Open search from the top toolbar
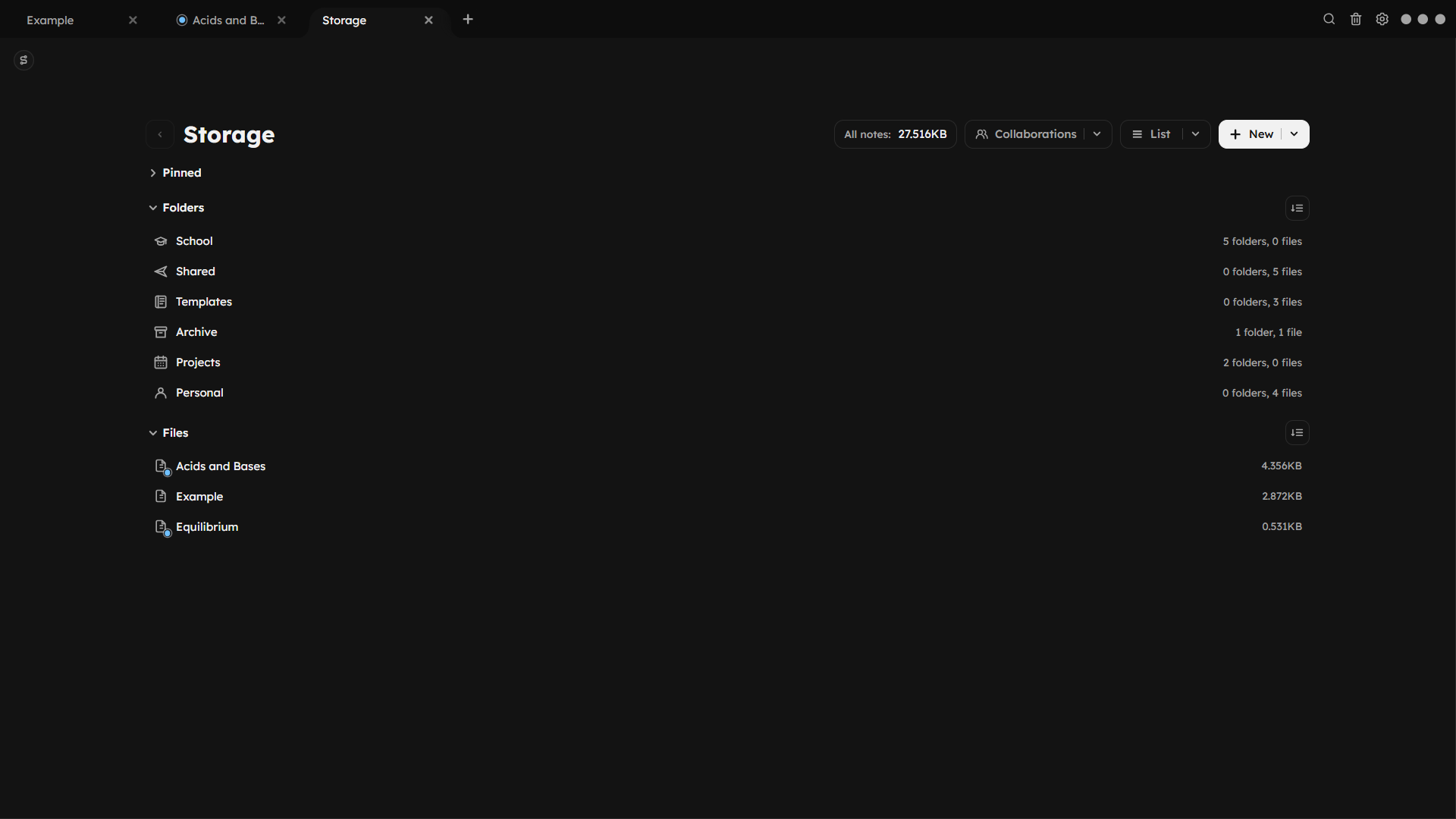This screenshot has height=819, width=1456. [1329, 19]
